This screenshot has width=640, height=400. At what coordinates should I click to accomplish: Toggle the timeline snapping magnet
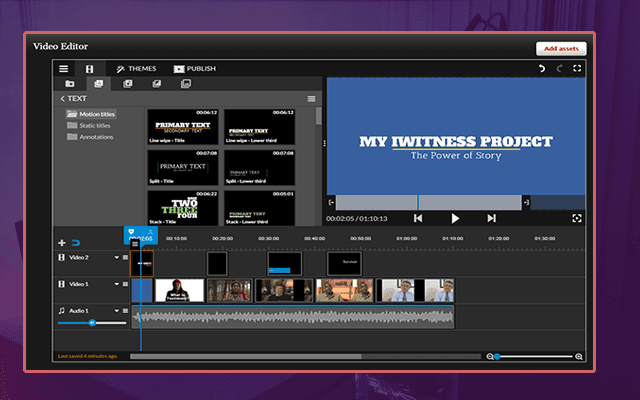pyautogui.click(x=76, y=243)
